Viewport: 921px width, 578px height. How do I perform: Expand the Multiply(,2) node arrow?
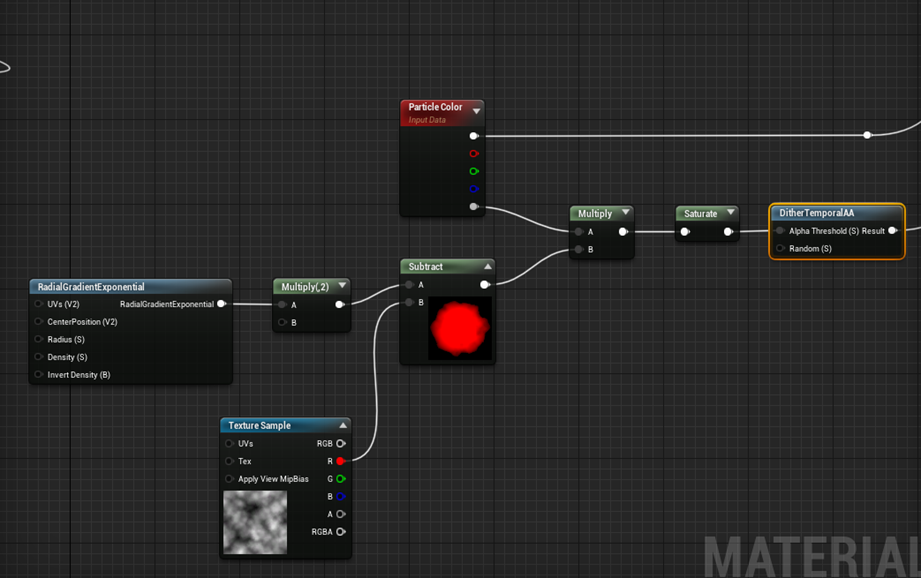[x=342, y=285]
